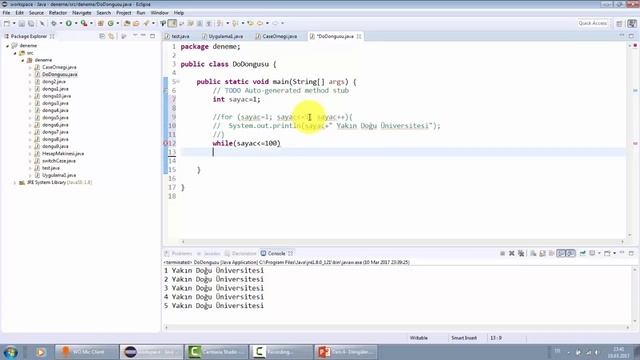Select DoDongusu.java in Package Explorer
The width and height of the screenshot is (640, 360).
point(60,75)
